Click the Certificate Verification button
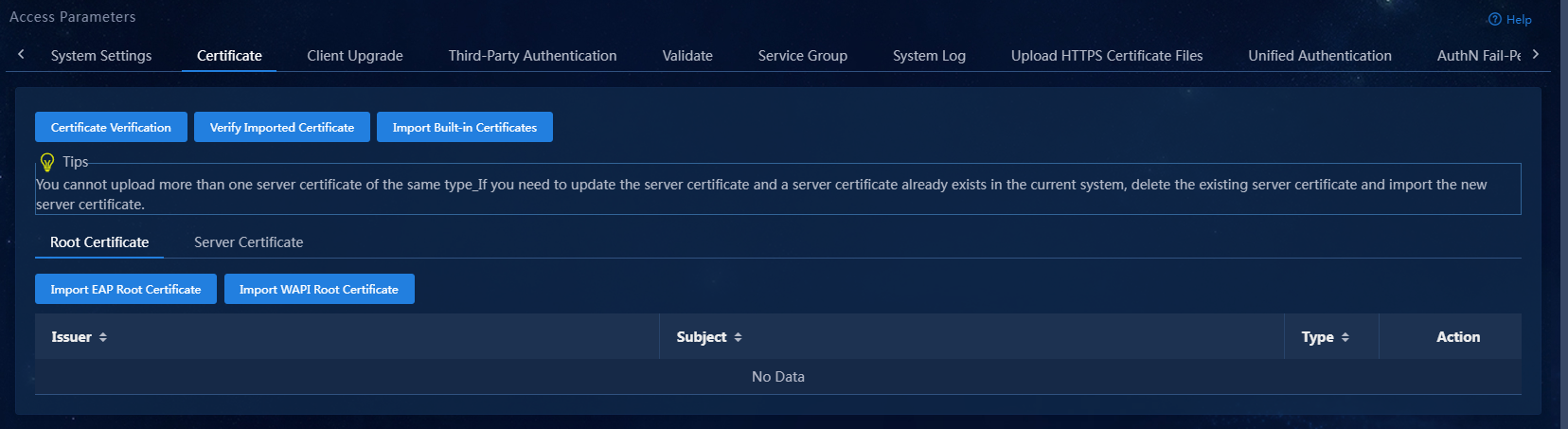Screen dimensions: 1568x429 [111, 127]
